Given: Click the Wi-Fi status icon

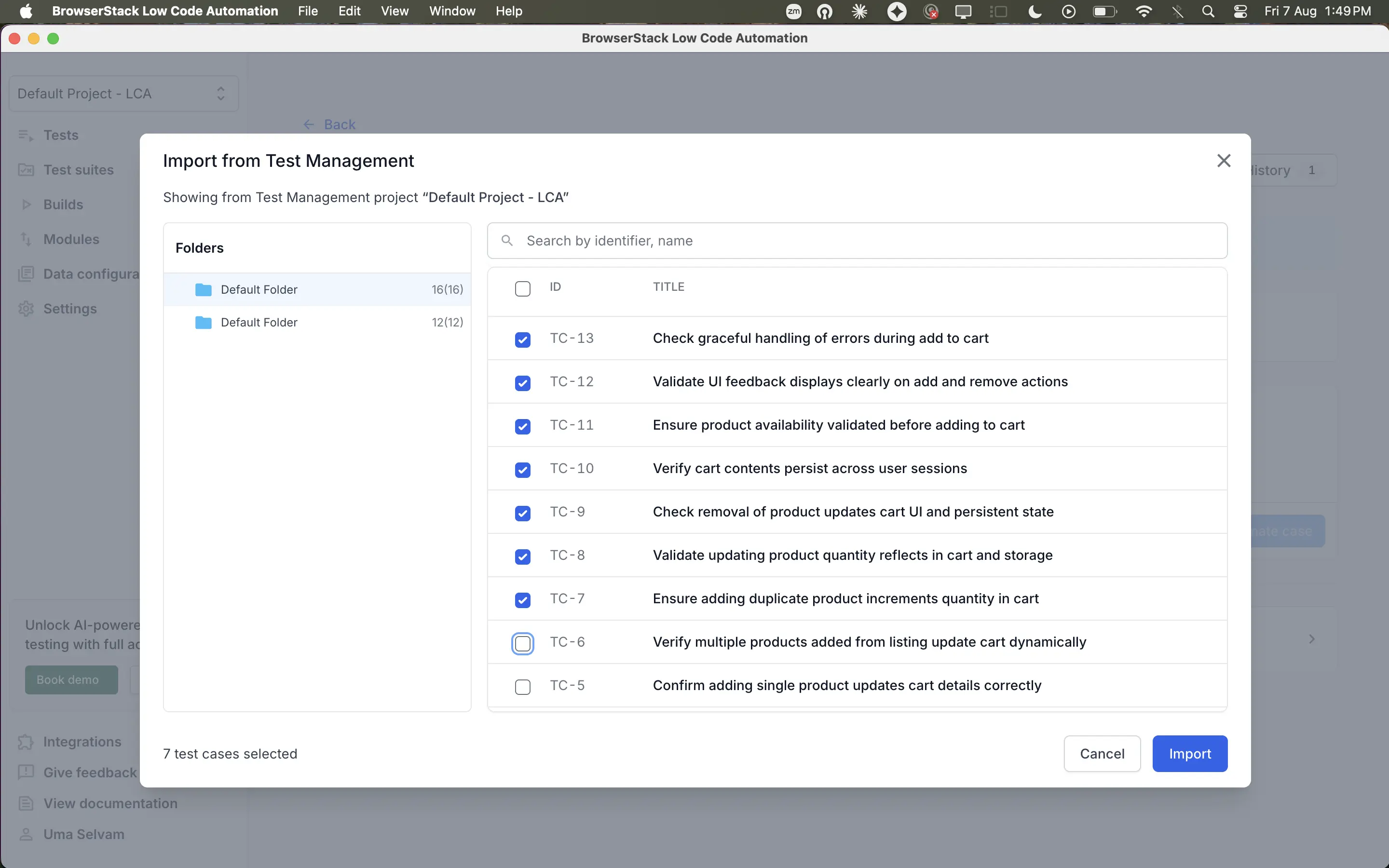Looking at the screenshot, I should pyautogui.click(x=1144, y=11).
